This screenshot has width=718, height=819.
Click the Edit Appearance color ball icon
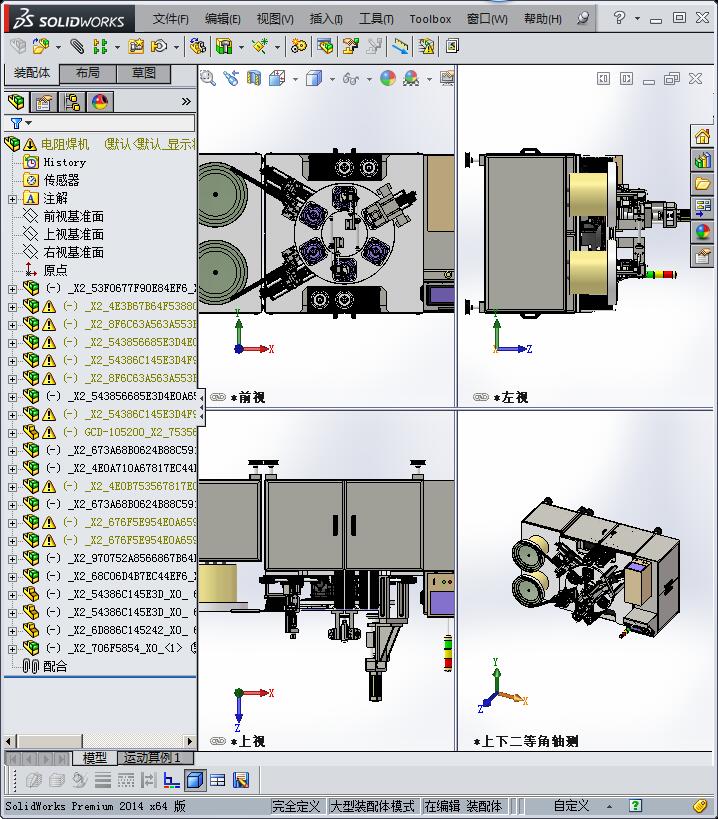pyautogui.click(x=388, y=78)
